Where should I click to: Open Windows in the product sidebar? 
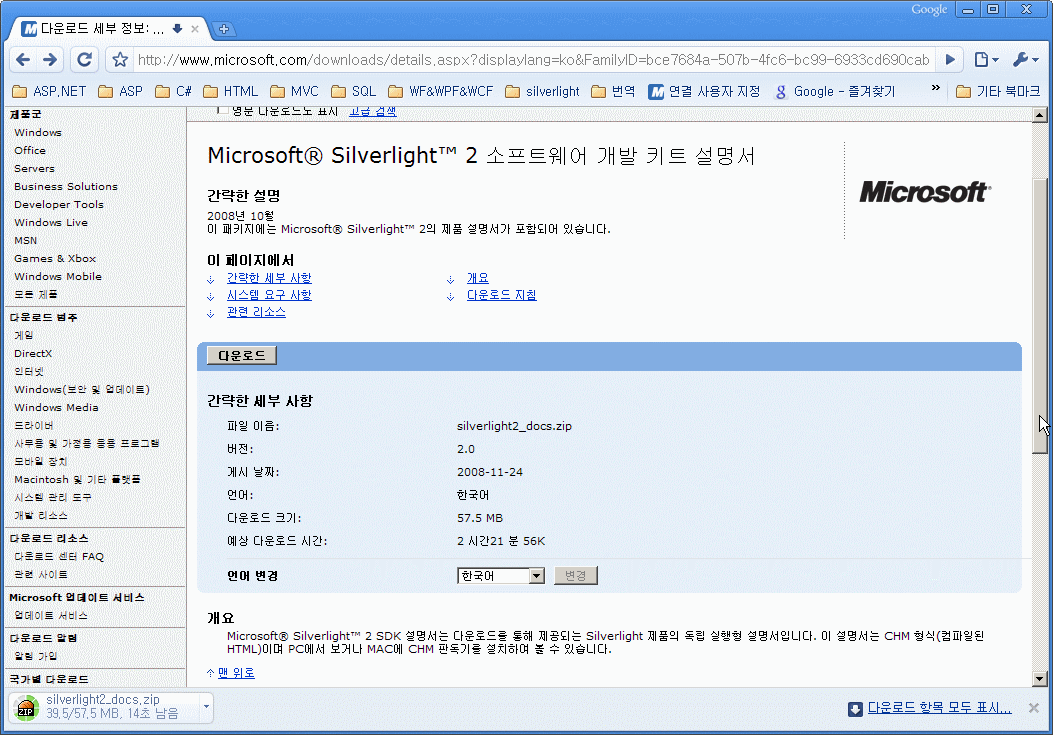pos(38,132)
